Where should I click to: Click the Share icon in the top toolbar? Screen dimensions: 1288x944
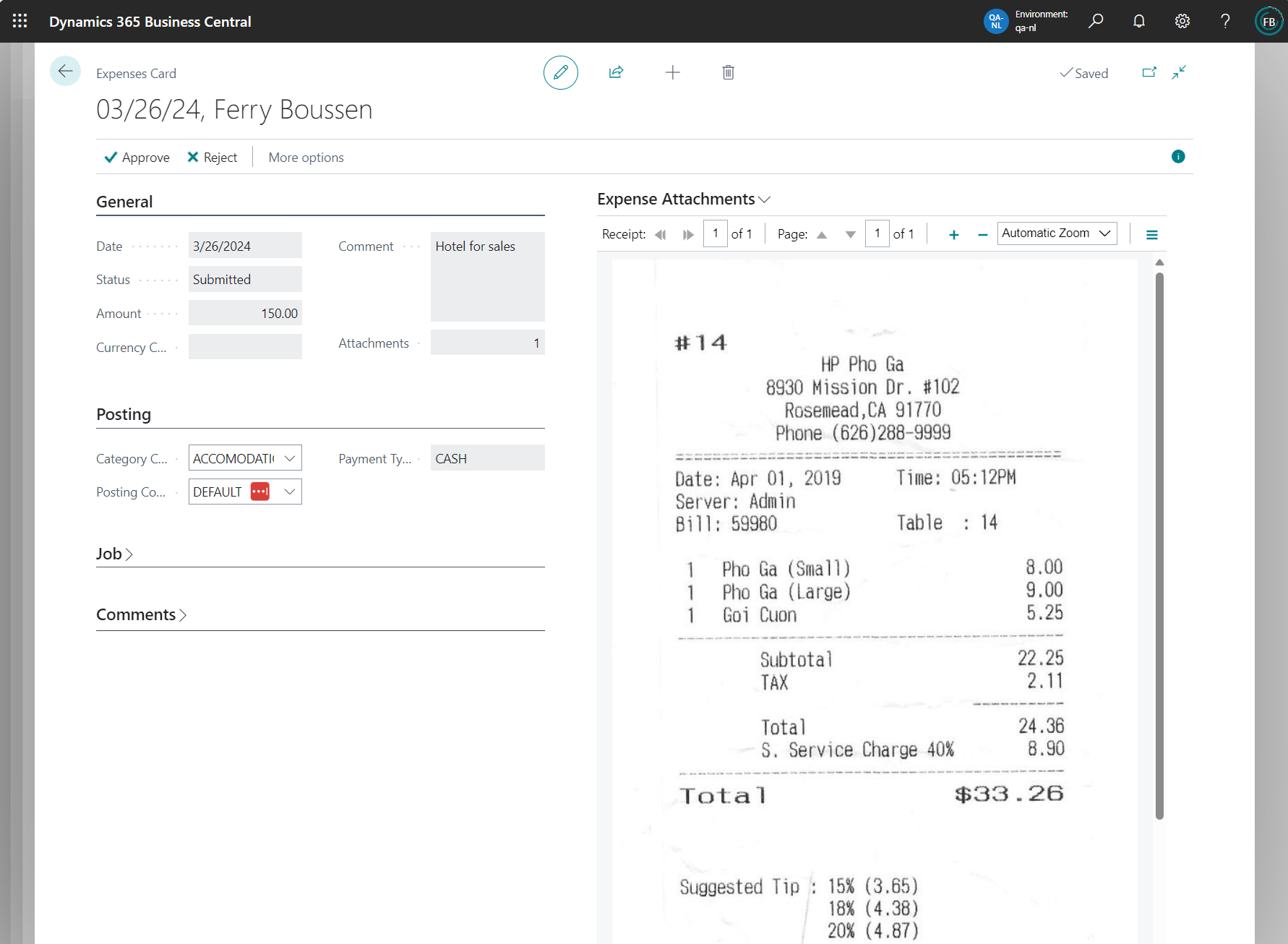617,72
